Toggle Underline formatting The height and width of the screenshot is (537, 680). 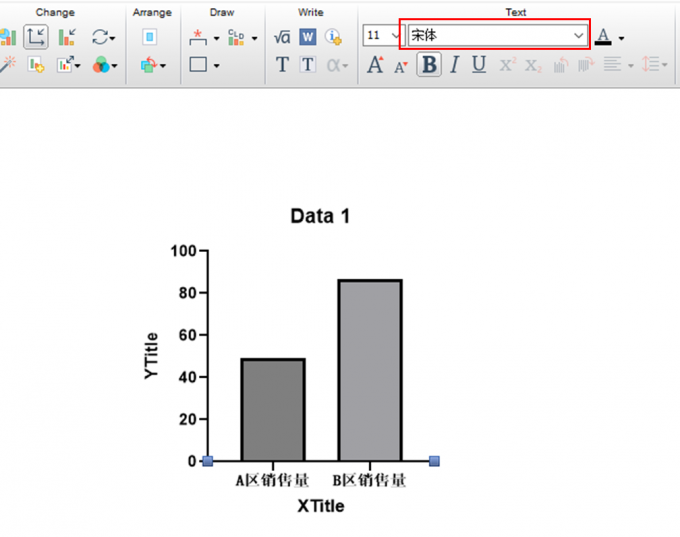coord(479,65)
